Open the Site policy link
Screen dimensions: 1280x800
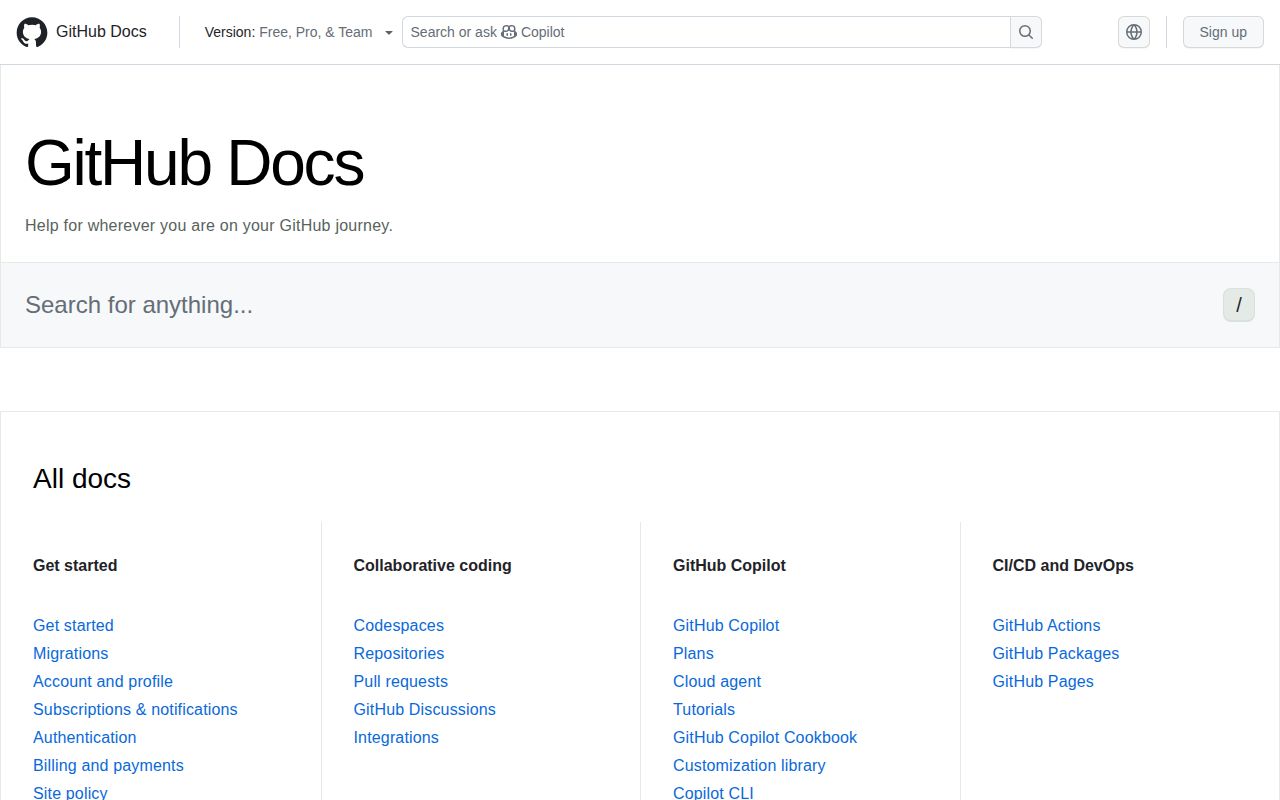click(70, 792)
